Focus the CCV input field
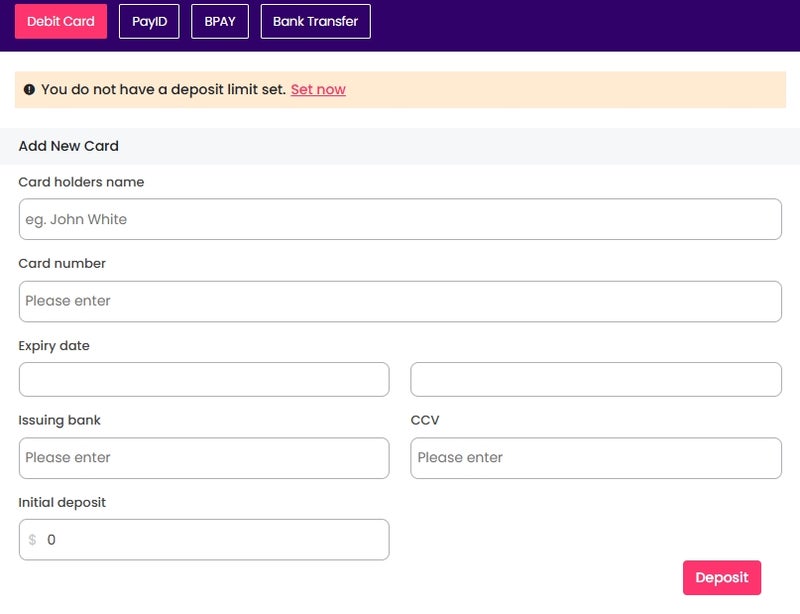 [x=596, y=458]
